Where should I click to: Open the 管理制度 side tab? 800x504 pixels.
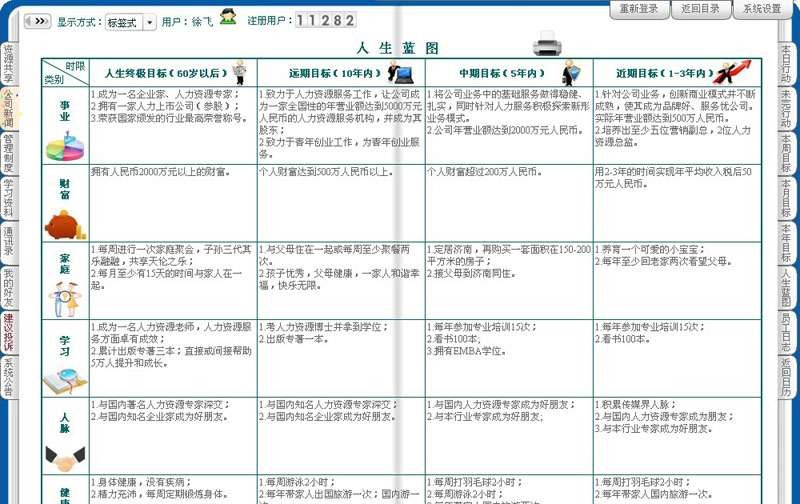click(8, 153)
